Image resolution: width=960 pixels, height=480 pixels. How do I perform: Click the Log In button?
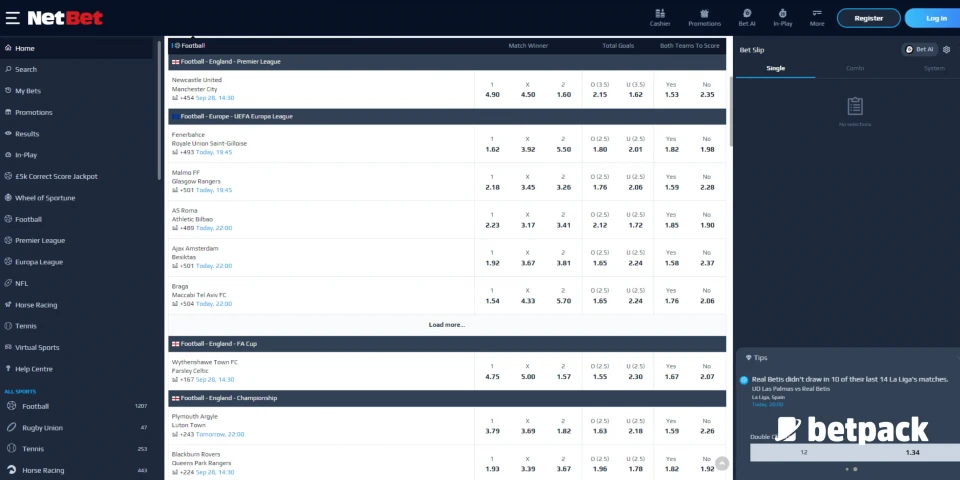pos(934,18)
